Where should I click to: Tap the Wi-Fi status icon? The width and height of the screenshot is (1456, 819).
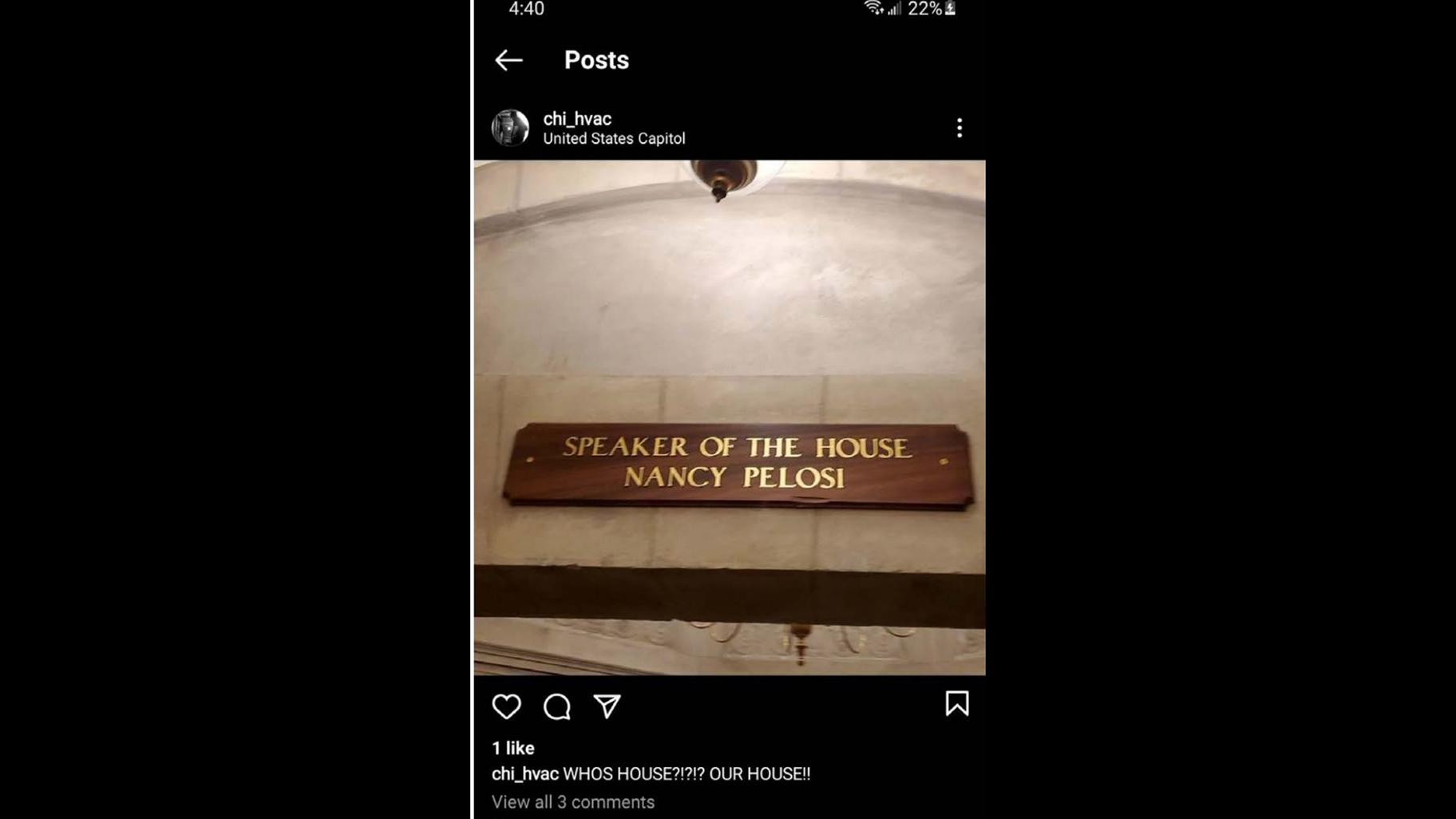click(873, 8)
